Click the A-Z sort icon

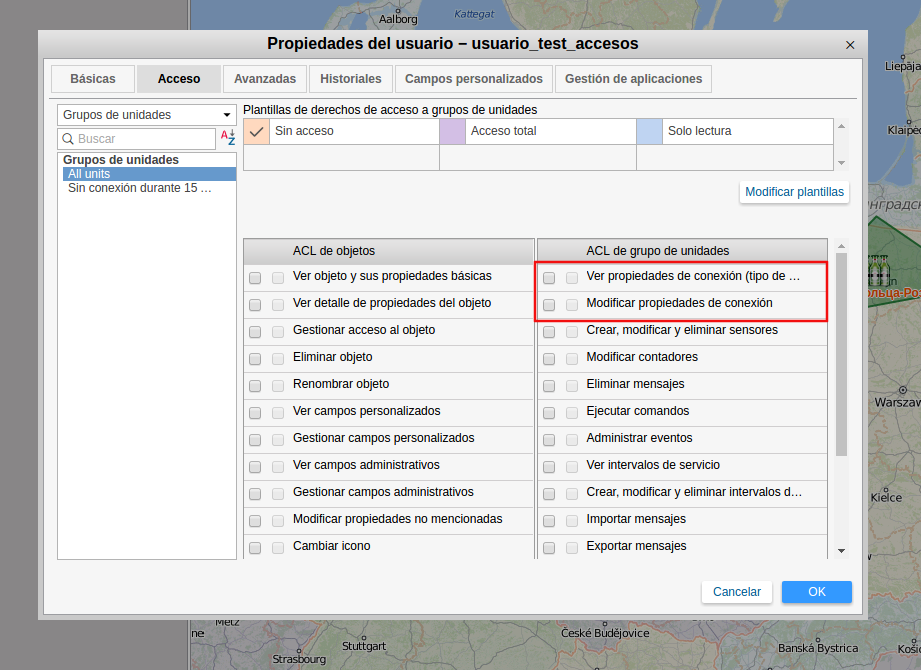(x=228, y=138)
